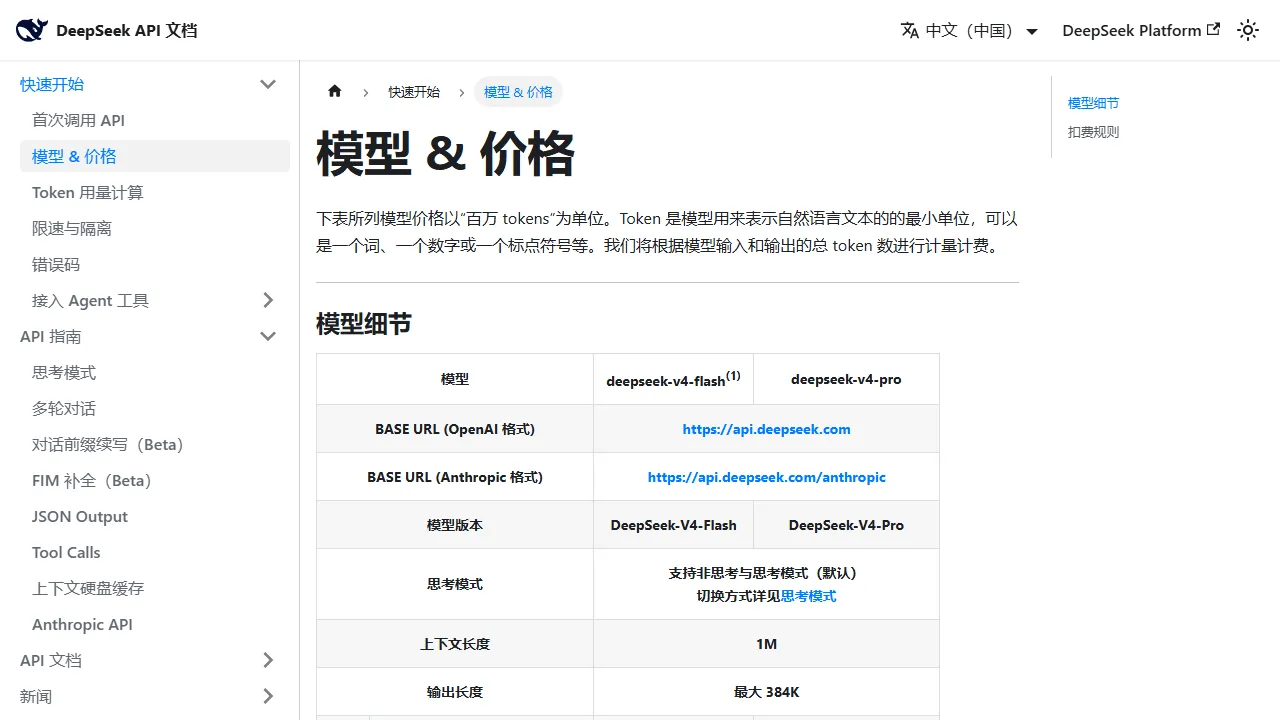The height and width of the screenshot is (720, 1280).
Task: Expand the 新闻 sidebar section
Action: (268, 696)
